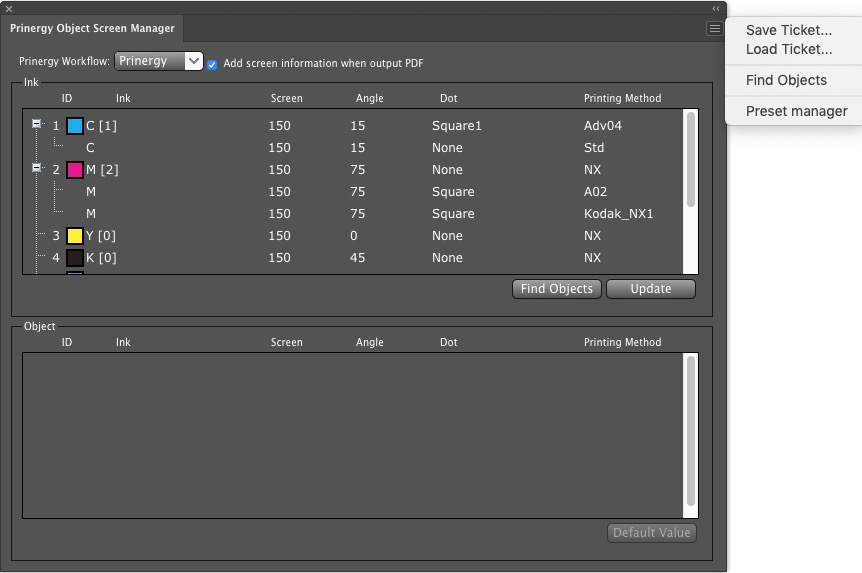Open Preset manager from the menu
The height and width of the screenshot is (573, 862).
coord(796,111)
